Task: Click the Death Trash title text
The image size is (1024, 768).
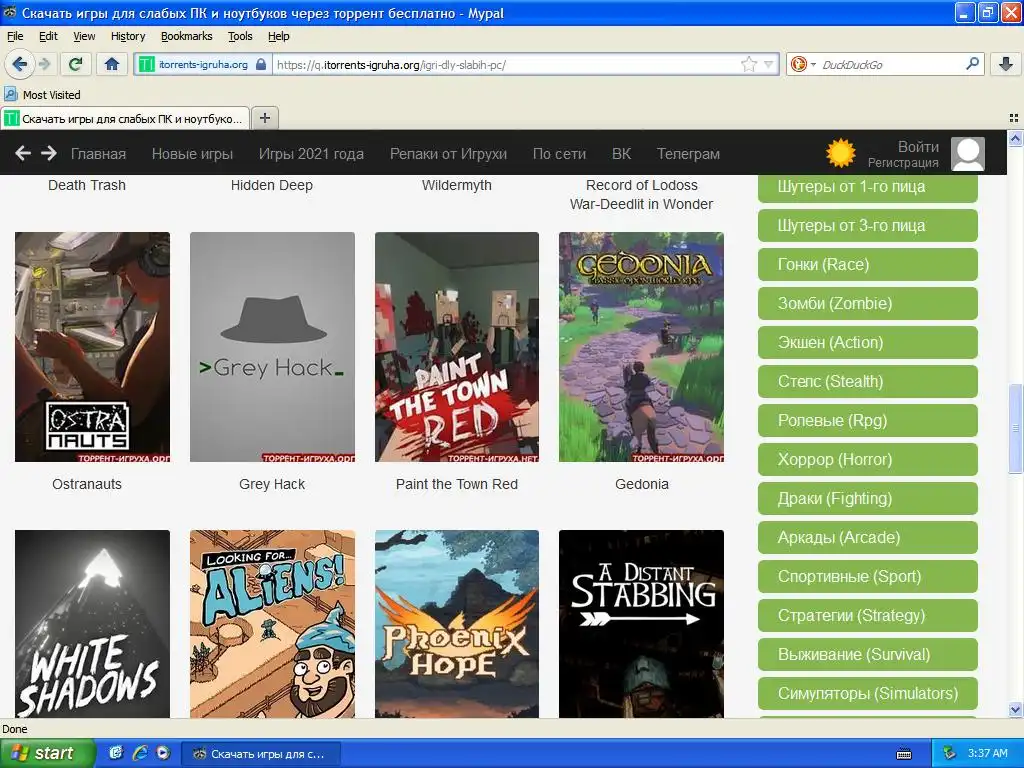Action: click(87, 185)
